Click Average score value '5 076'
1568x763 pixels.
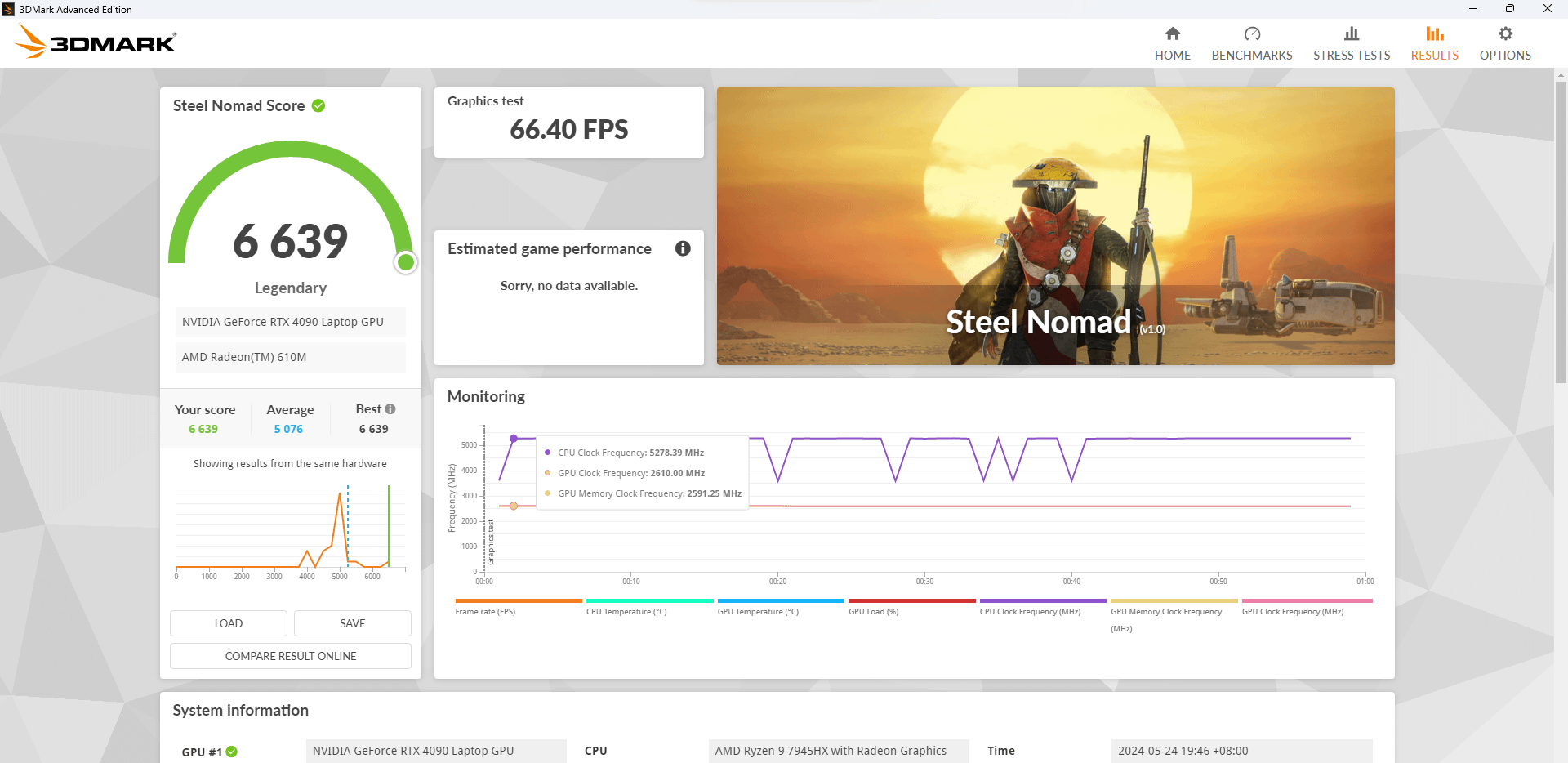pyautogui.click(x=288, y=429)
